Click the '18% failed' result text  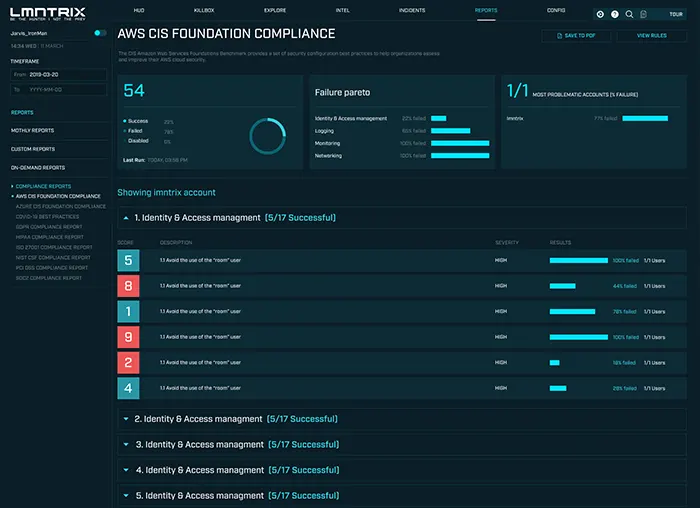click(624, 363)
